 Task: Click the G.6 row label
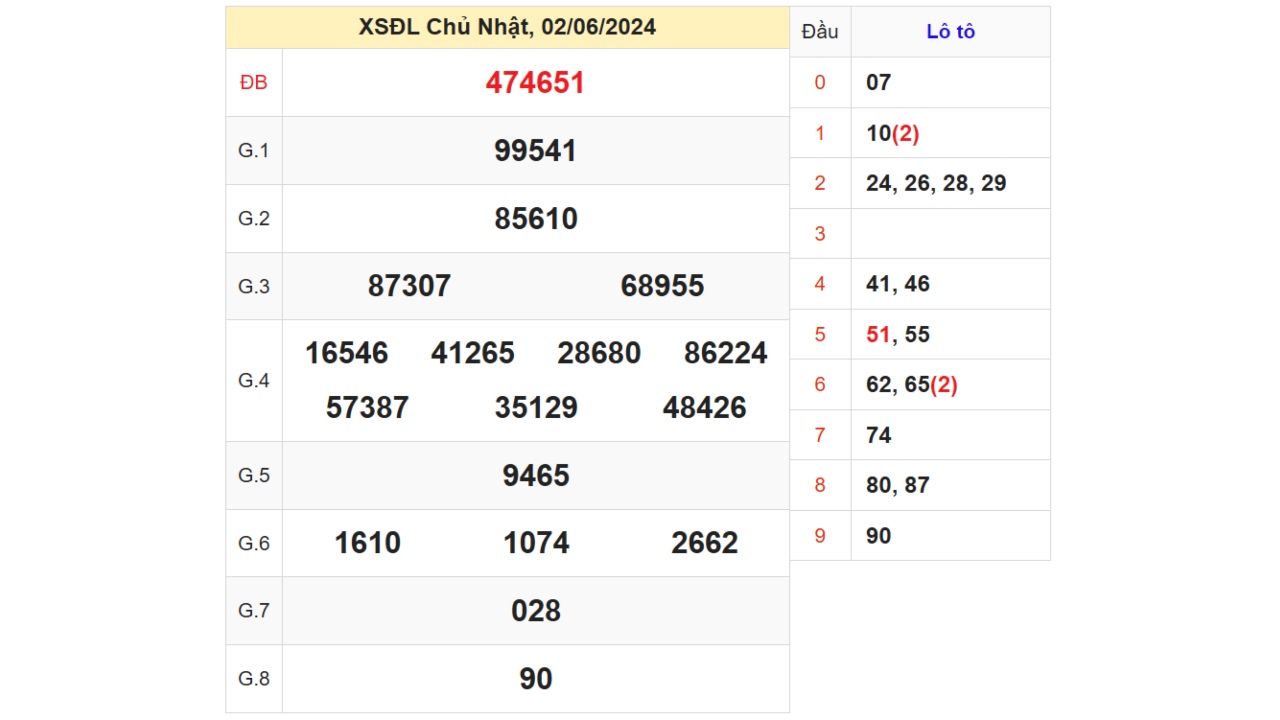[254, 544]
